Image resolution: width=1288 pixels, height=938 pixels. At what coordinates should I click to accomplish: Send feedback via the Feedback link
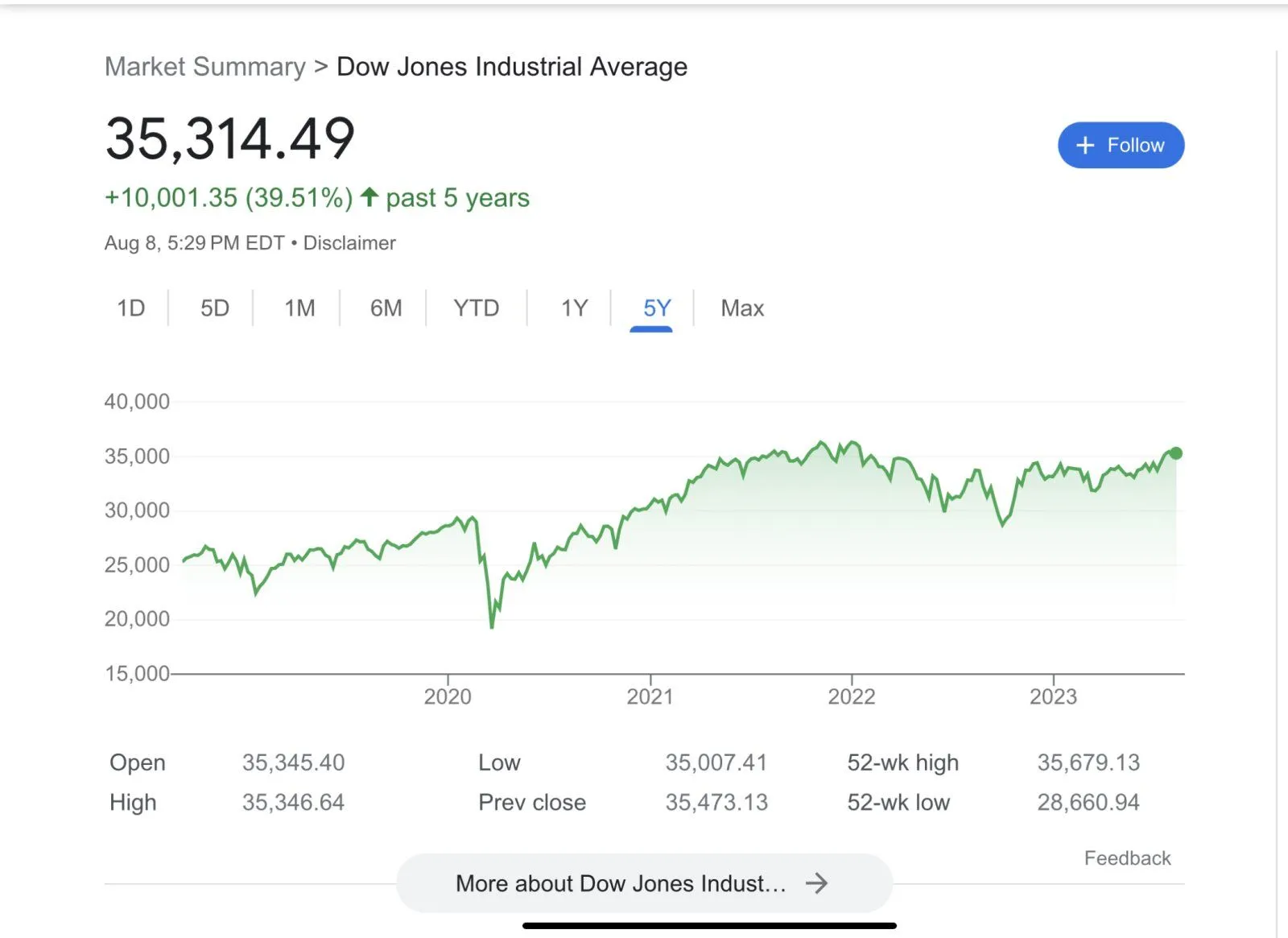click(1127, 858)
